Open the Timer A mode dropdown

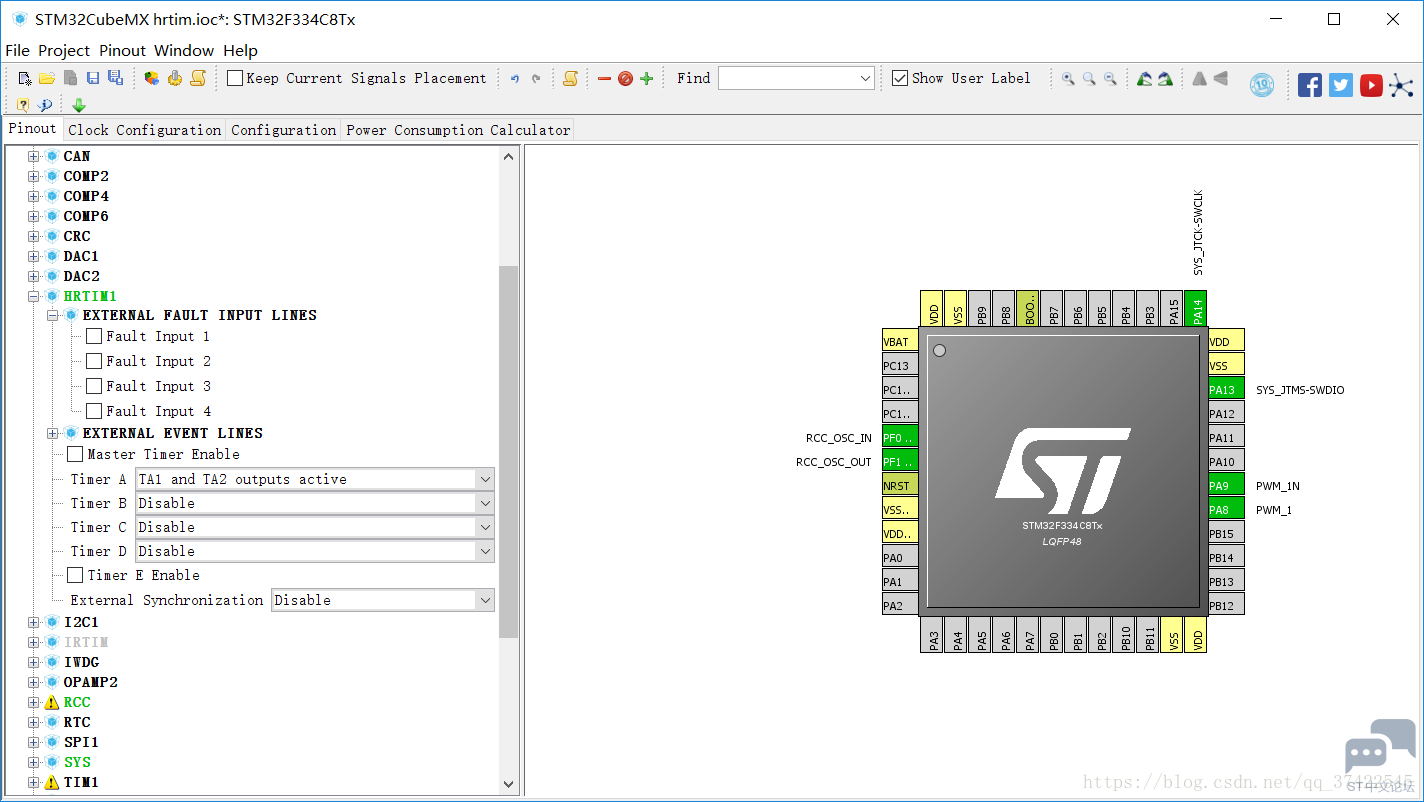[315, 479]
